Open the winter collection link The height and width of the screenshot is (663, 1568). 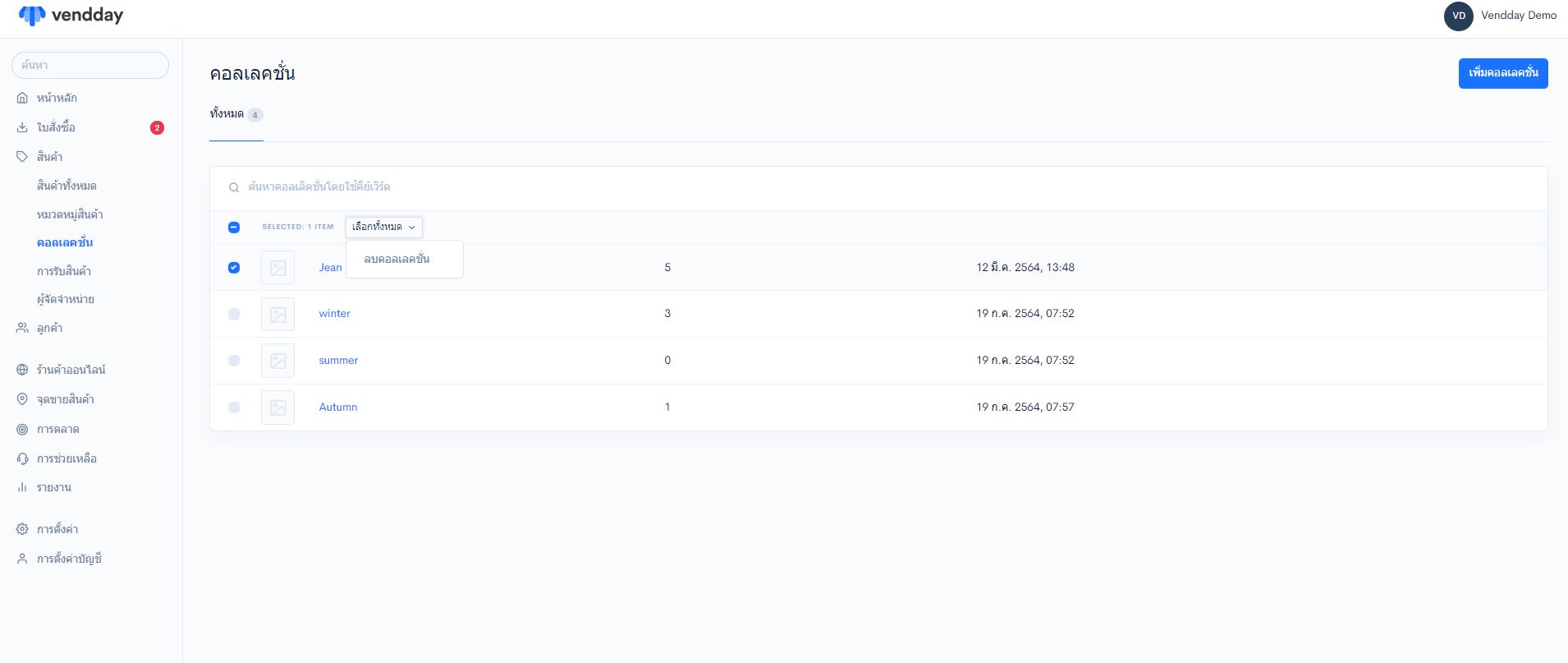pyautogui.click(x=334, y=314)
